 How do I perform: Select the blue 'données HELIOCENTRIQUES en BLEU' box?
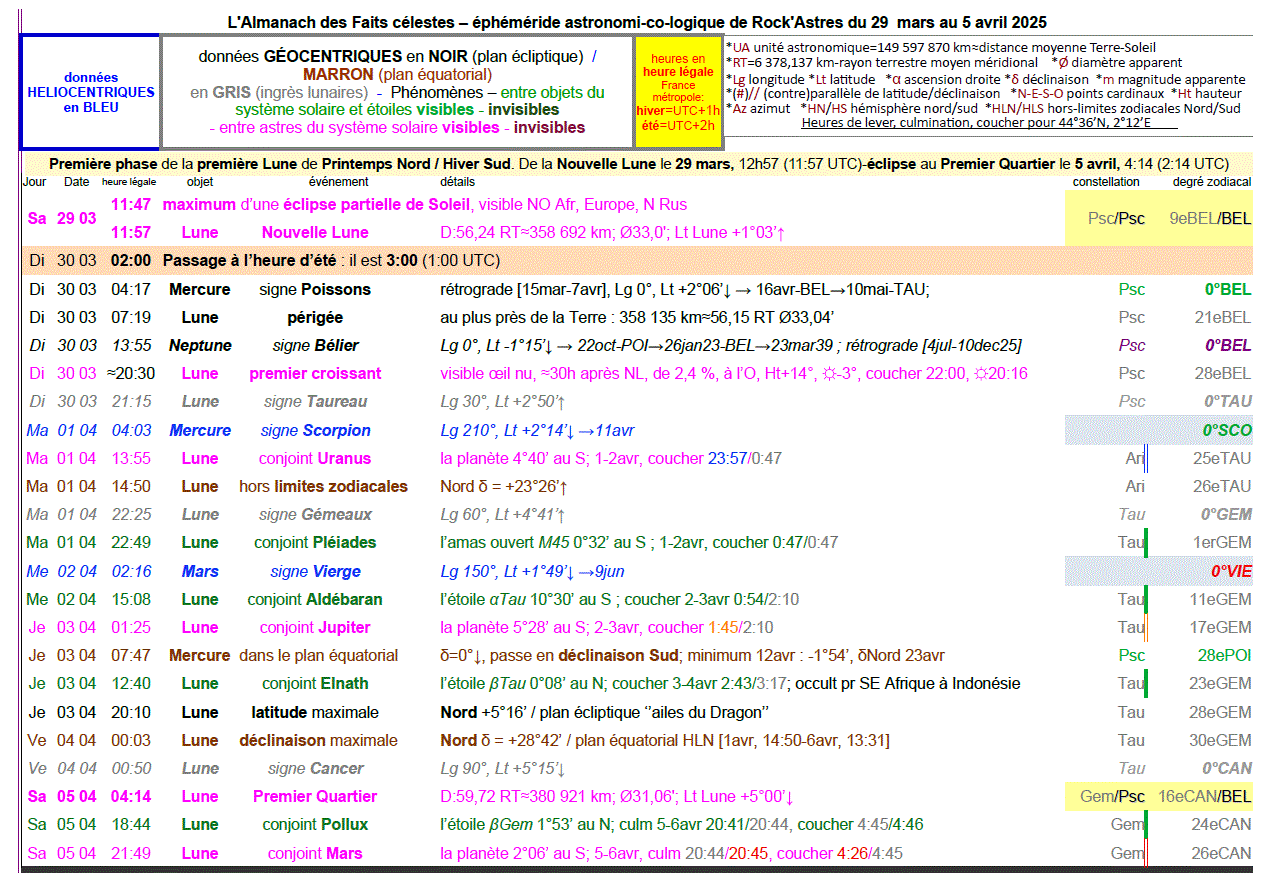[91, 92]
